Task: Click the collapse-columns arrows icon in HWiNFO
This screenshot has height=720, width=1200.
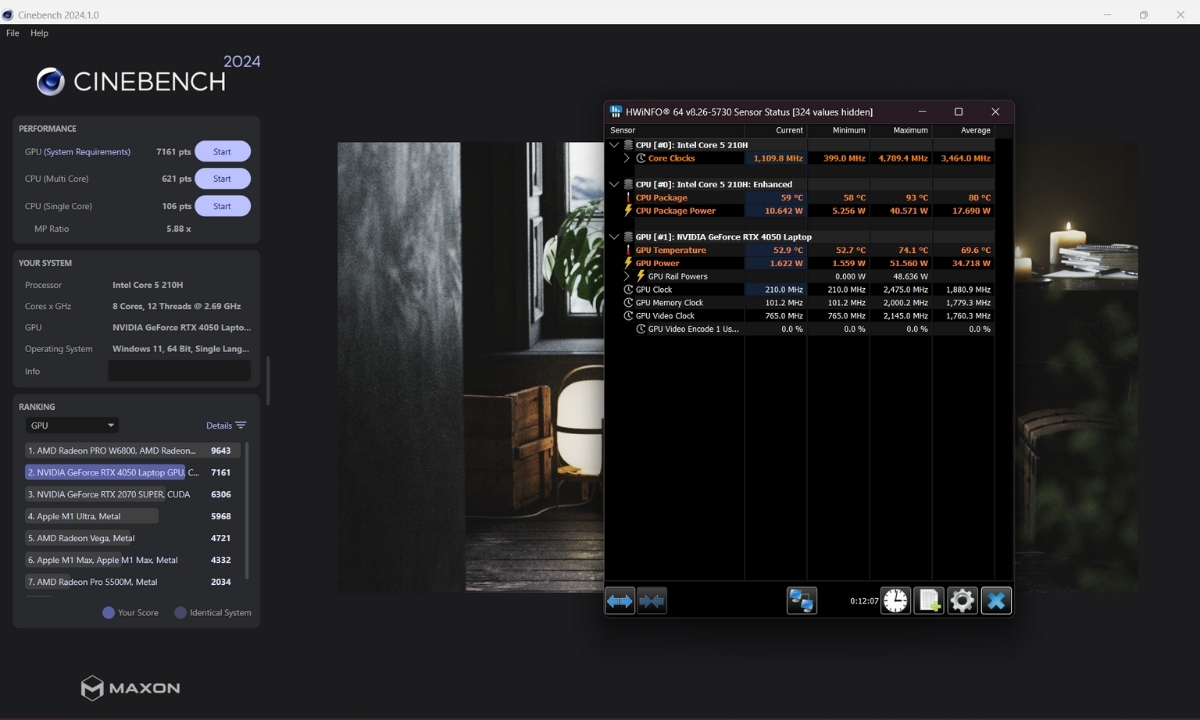Action: coord(652,601)
